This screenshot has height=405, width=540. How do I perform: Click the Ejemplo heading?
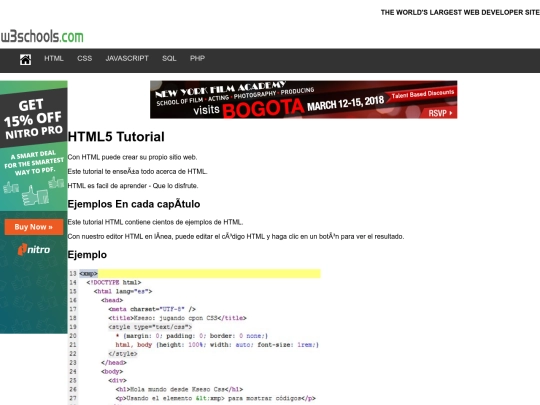[x=87, y=255]
